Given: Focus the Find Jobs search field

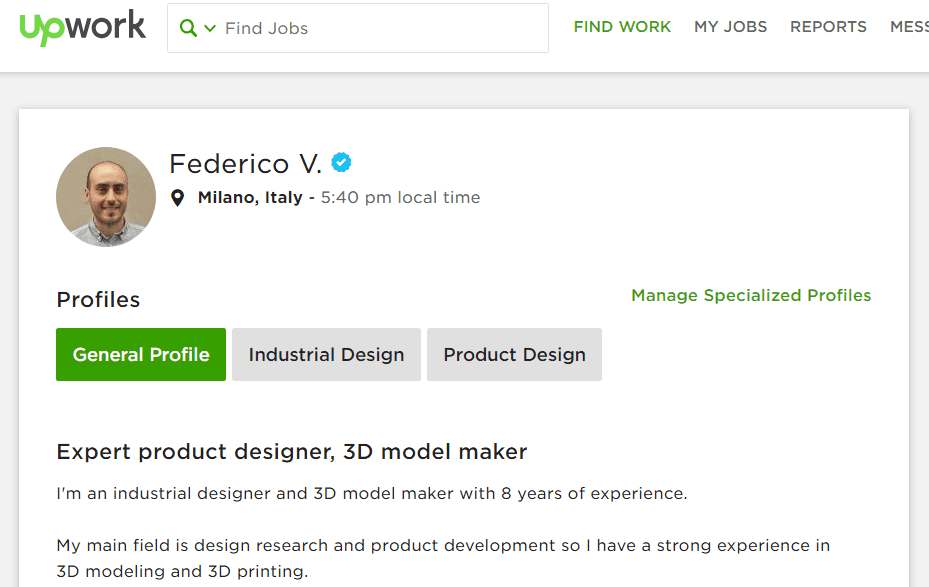Looking at the screenshot, I should (380, 28).
